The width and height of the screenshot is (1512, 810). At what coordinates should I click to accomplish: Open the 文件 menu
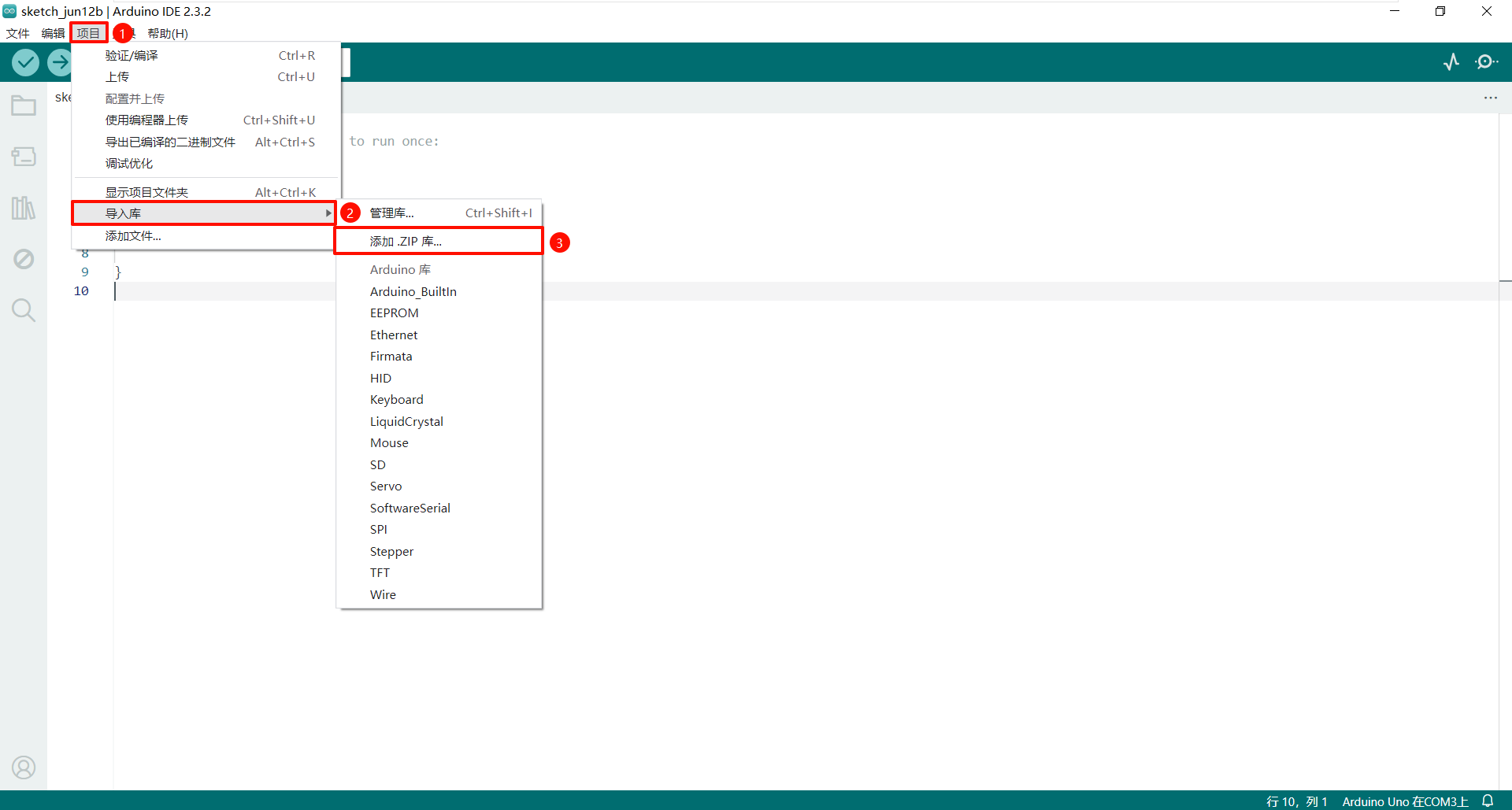point(17,33)
